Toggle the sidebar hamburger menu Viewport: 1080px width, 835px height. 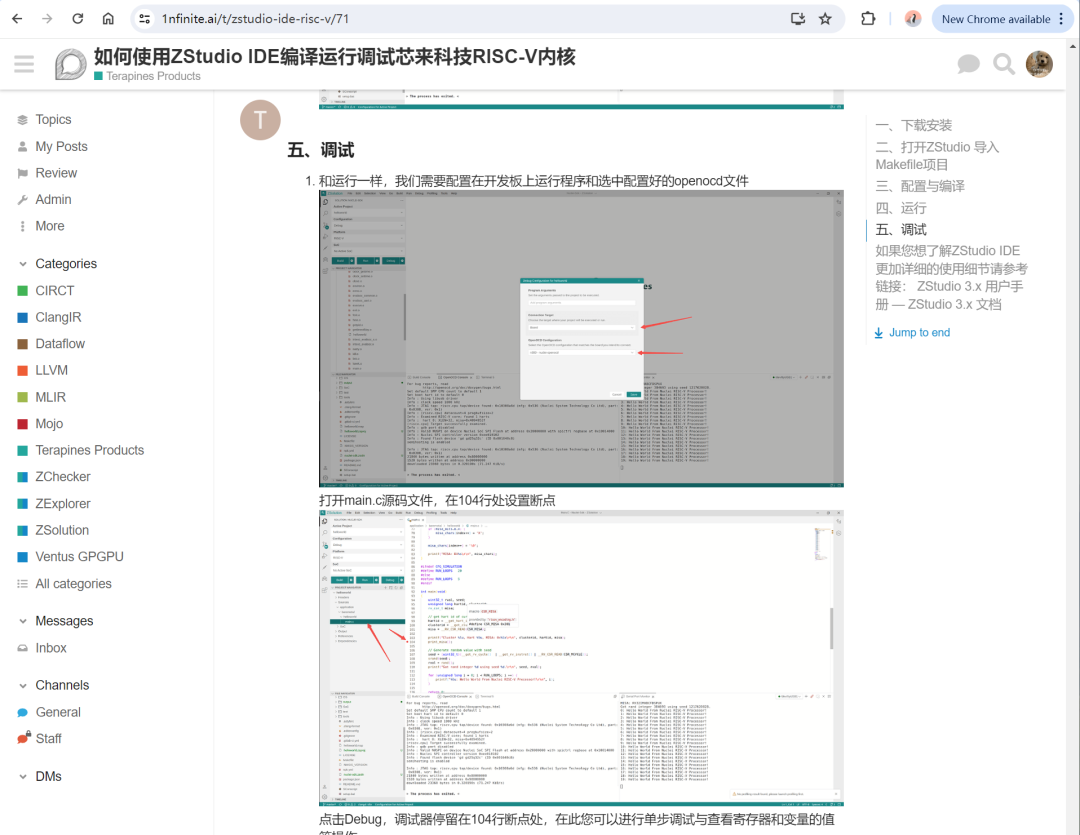pyautogui.click(x=24, y=64)
